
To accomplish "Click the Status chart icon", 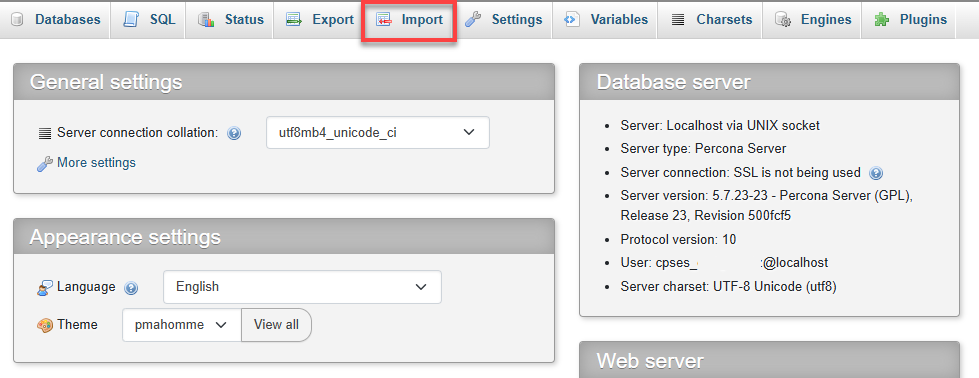I will tap(207, 20).
